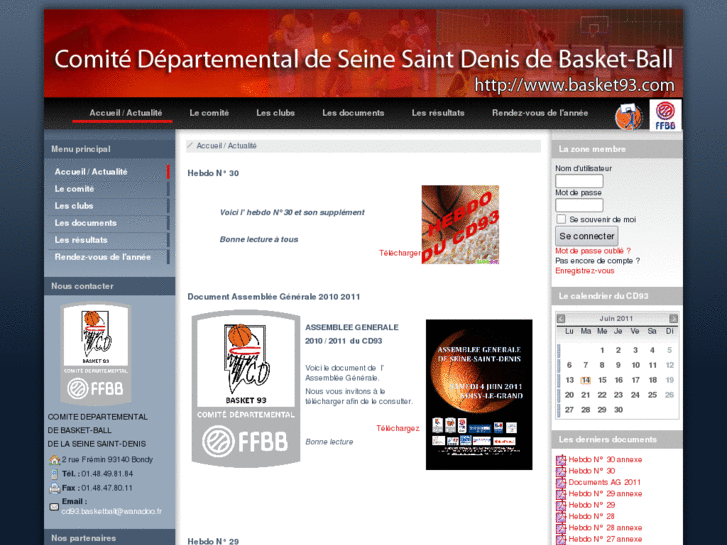Click next month arrow in calendar

[673, 319]
